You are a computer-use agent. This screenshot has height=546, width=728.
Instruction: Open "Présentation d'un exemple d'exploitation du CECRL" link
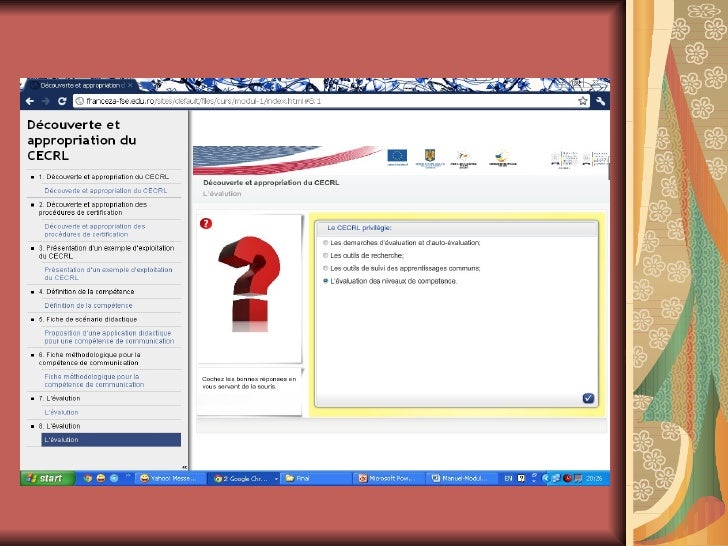(x=109, y=272)
